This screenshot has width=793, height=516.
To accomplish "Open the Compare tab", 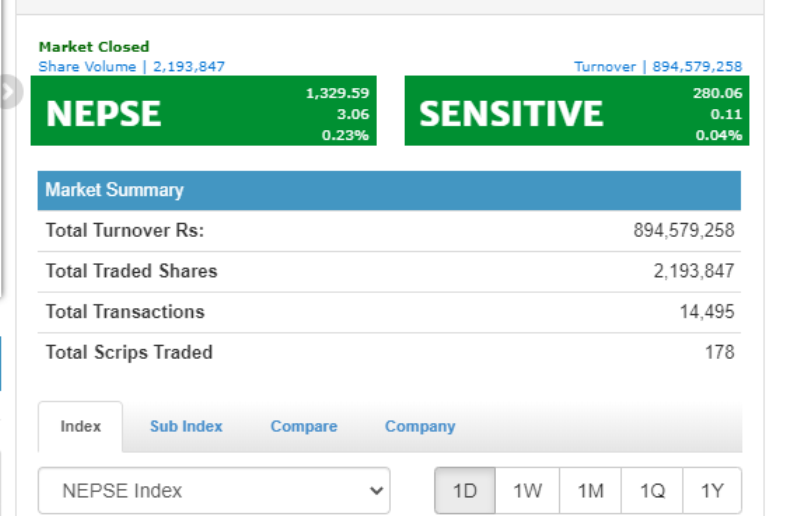I will [304, 426].
